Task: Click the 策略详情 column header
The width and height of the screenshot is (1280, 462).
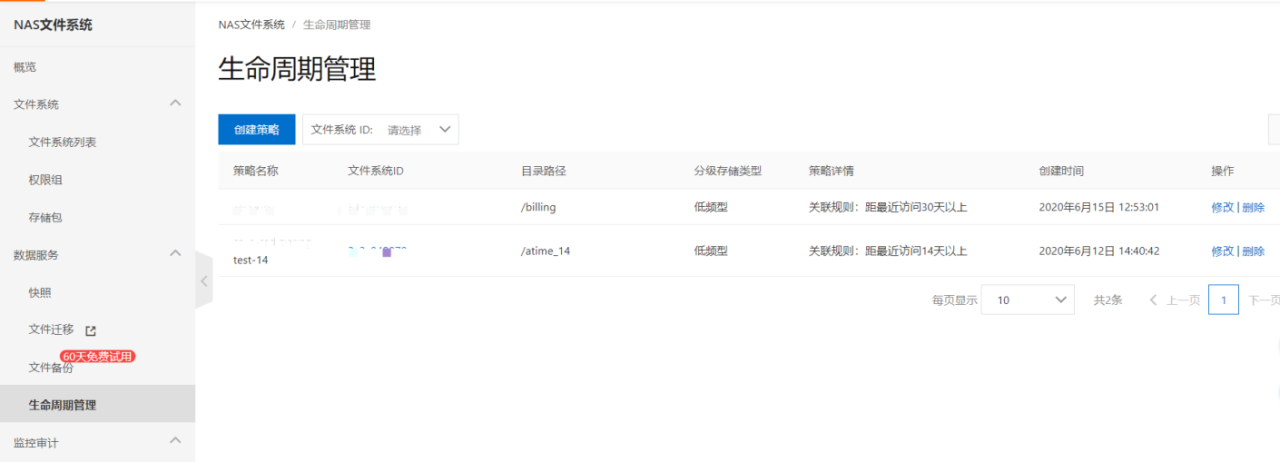Action: tap(832, 171)
